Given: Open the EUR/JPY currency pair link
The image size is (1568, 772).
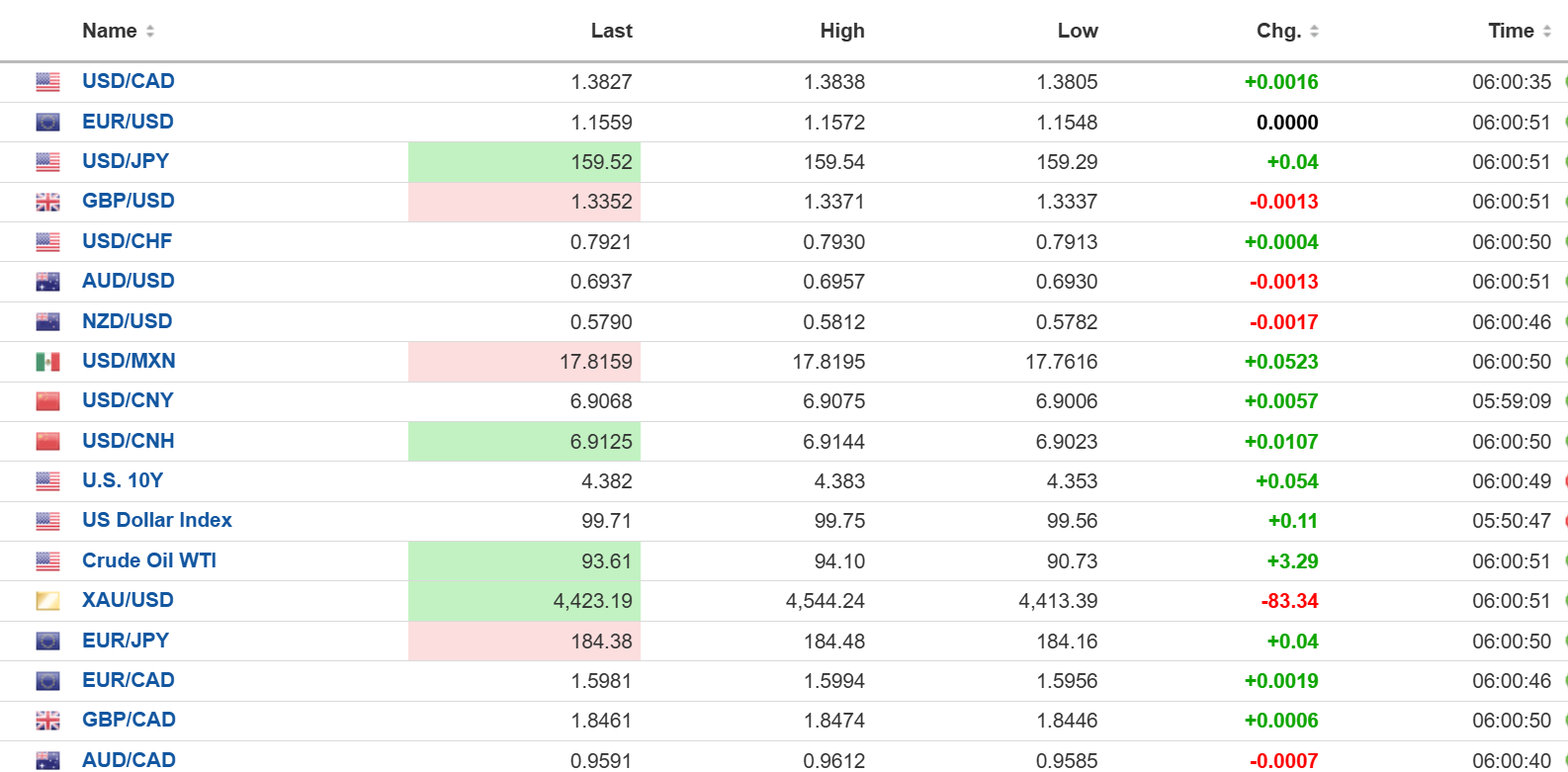Looking at the screenshot, I should point(126,641).
